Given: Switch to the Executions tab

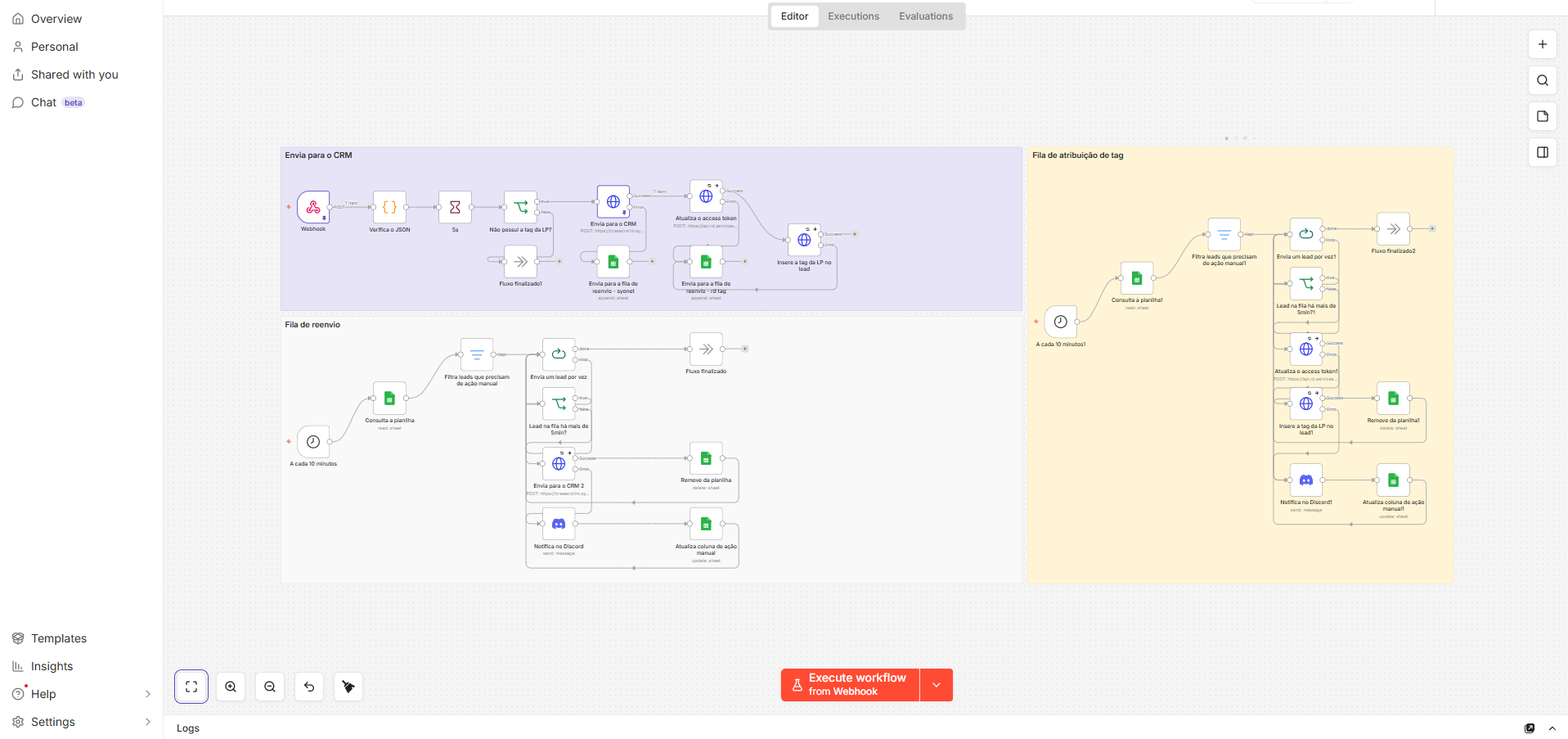Looking at the screenshot, I should point(853,16).
